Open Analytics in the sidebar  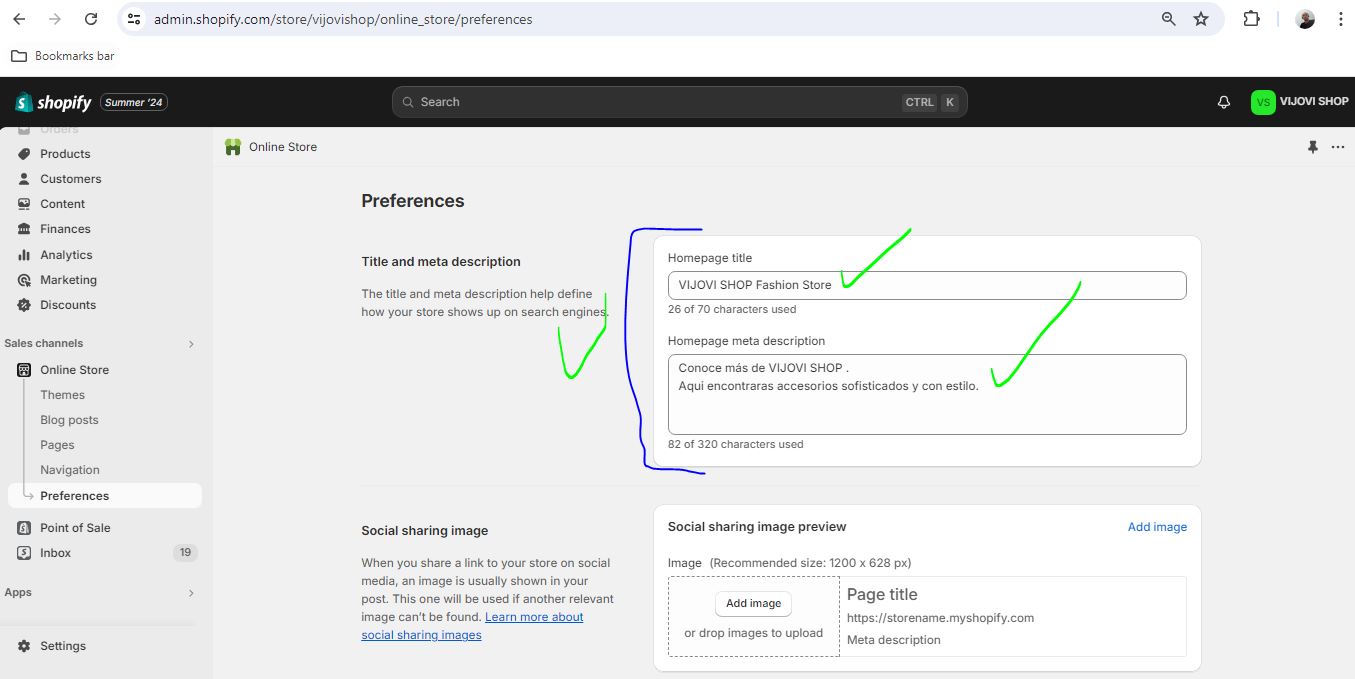tap(66, 255)
